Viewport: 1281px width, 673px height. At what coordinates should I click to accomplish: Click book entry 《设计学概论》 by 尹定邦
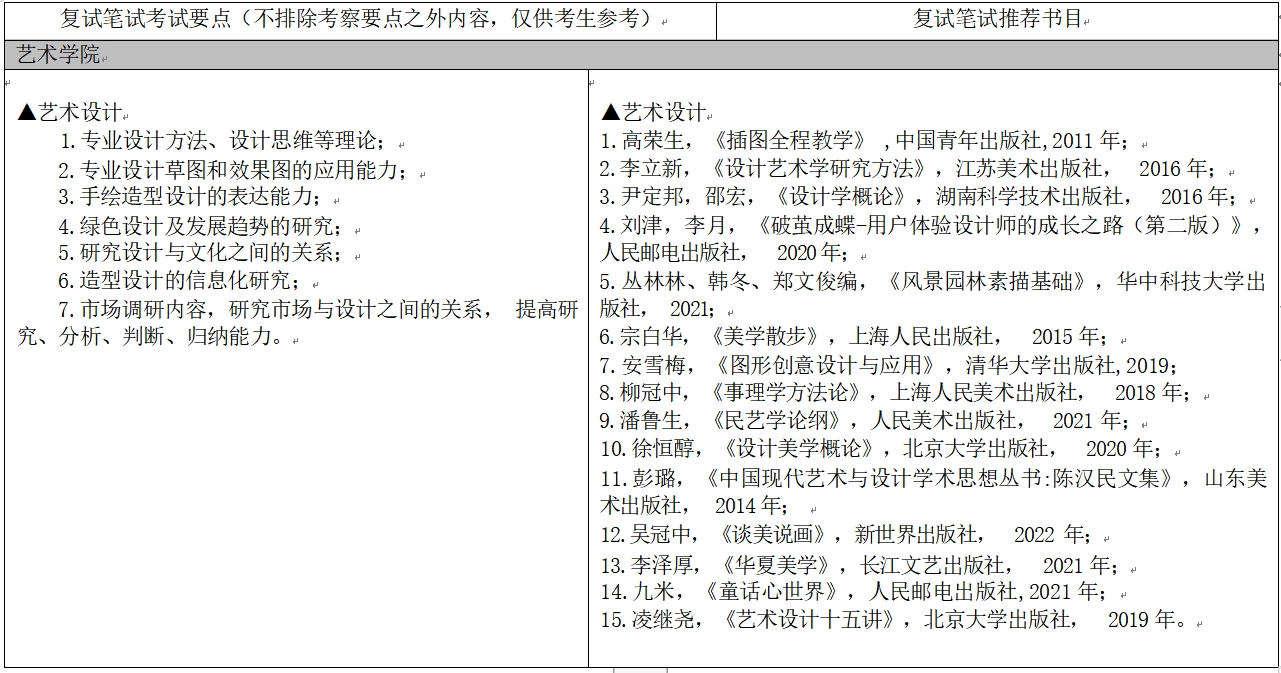point(920,197)
